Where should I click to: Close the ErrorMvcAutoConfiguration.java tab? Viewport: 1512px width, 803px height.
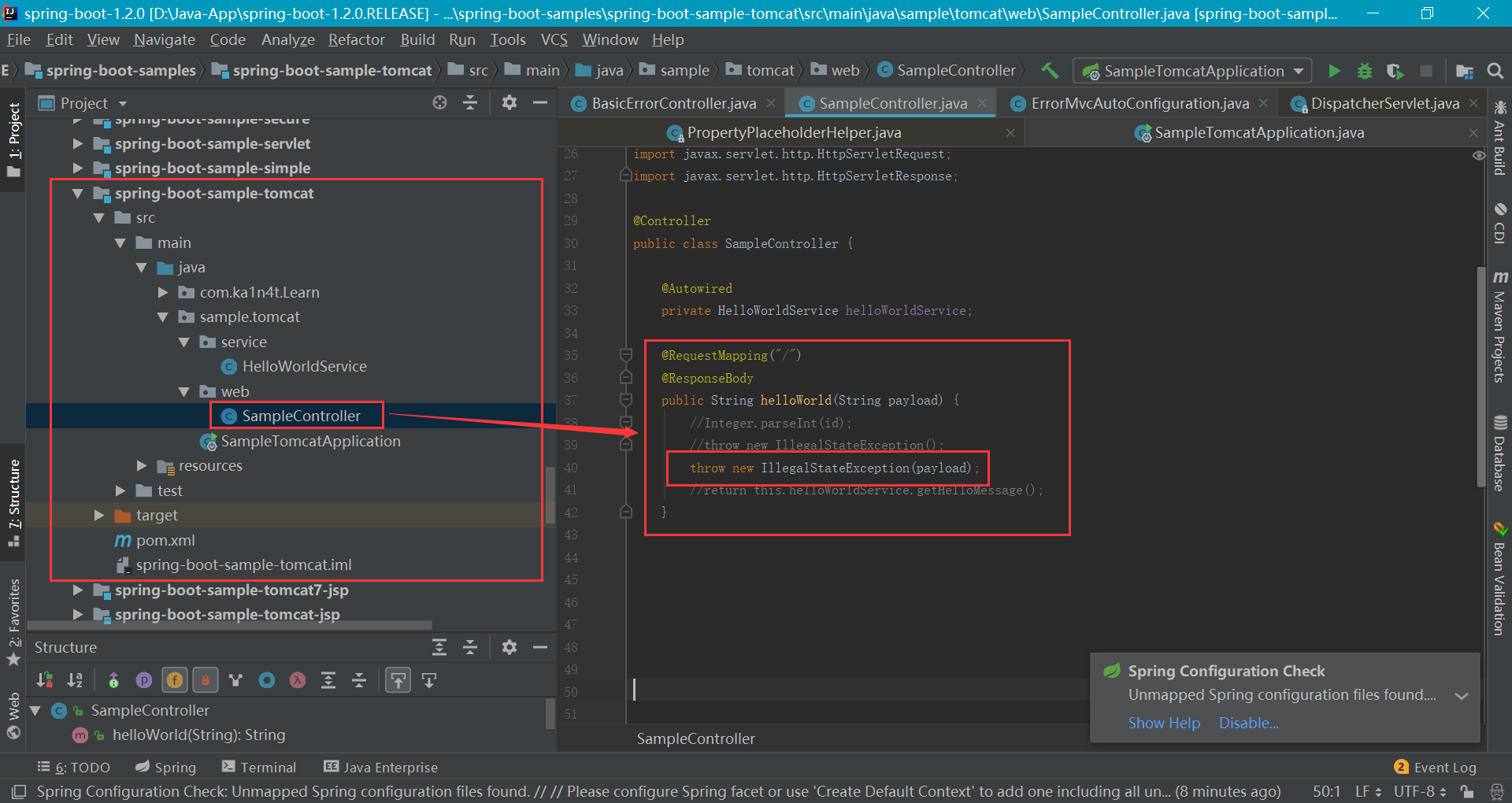coord(1263,103)
